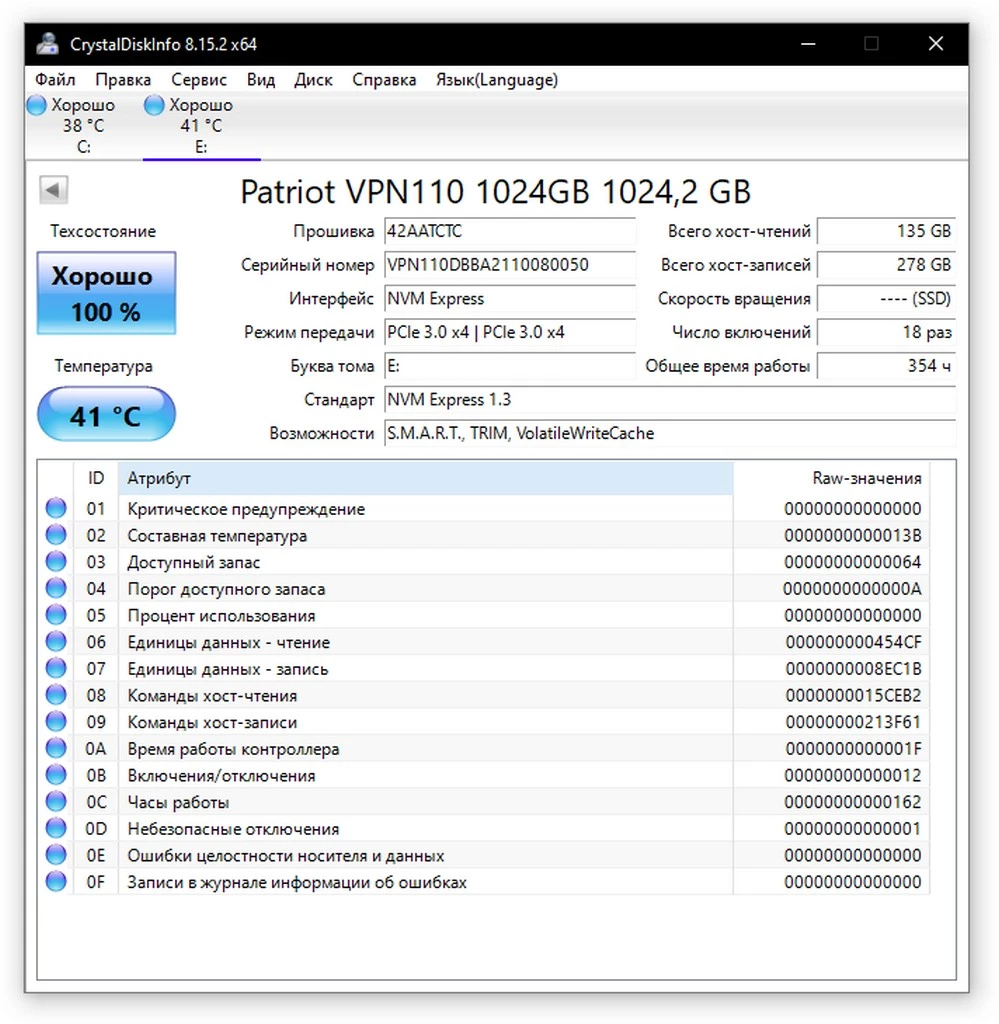
Task: Click status orb of attribute 0B
Action: (x=56, y=775)
